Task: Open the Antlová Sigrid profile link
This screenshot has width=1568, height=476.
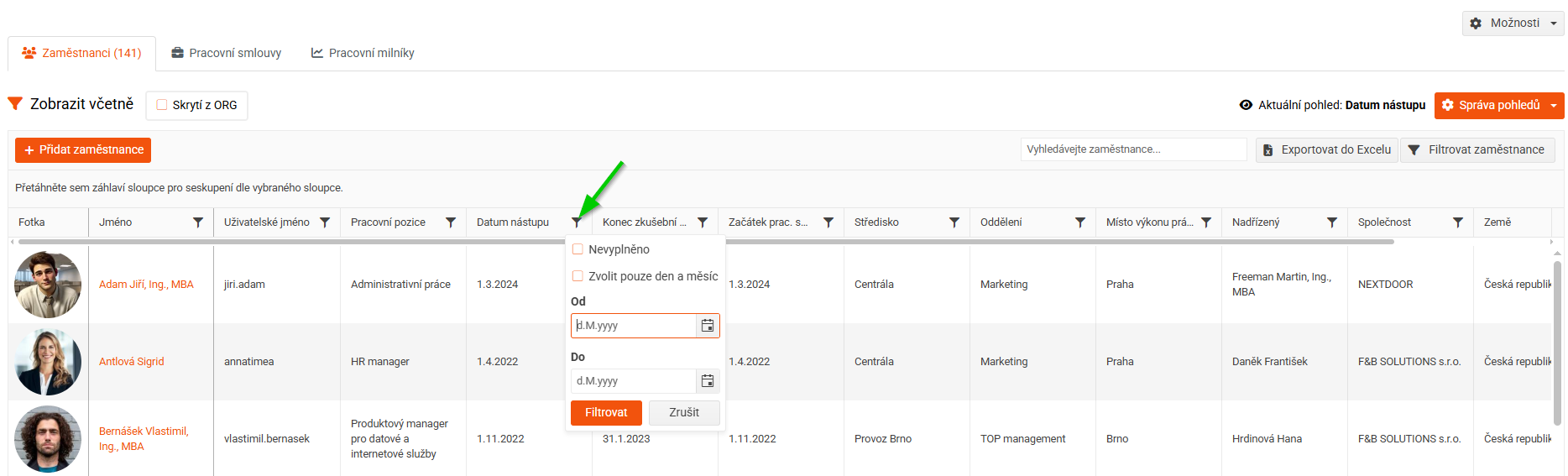Action: coord(132,362)
